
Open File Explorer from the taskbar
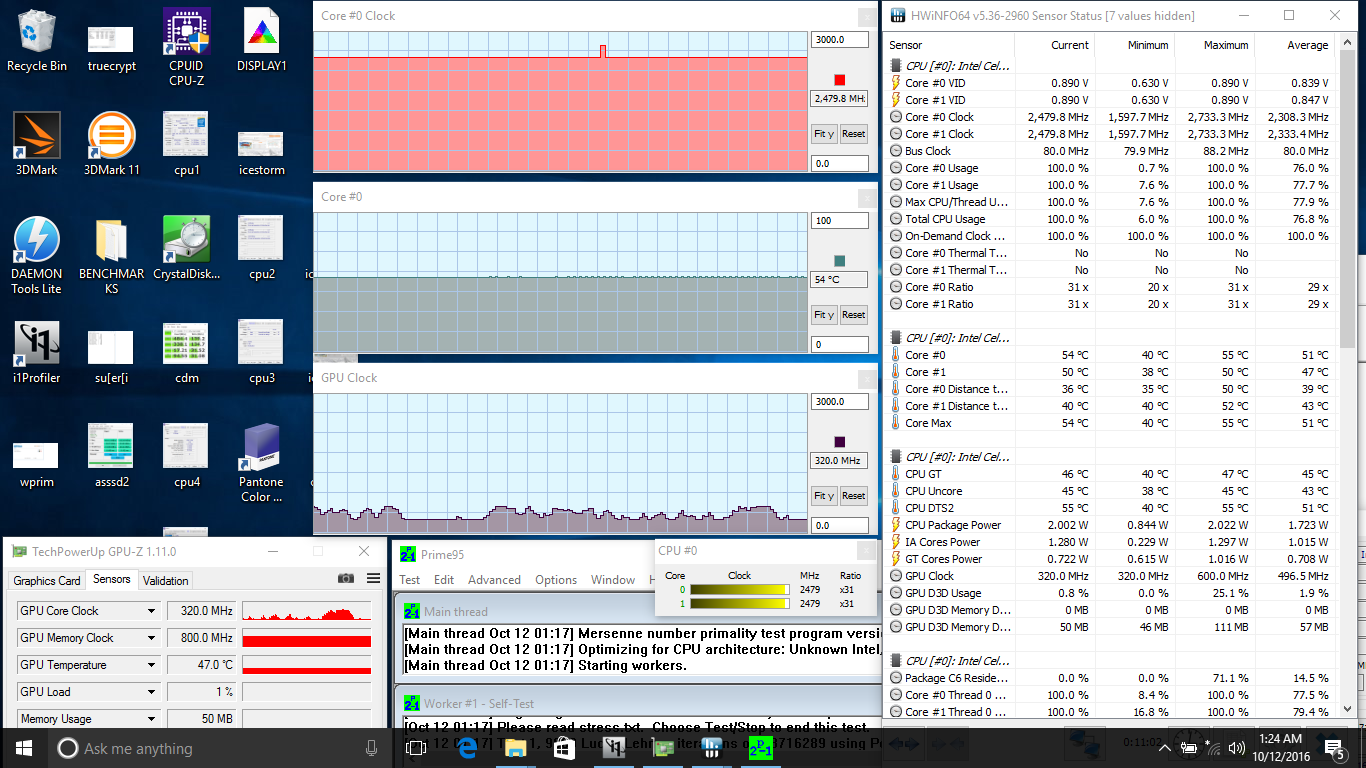515,748
